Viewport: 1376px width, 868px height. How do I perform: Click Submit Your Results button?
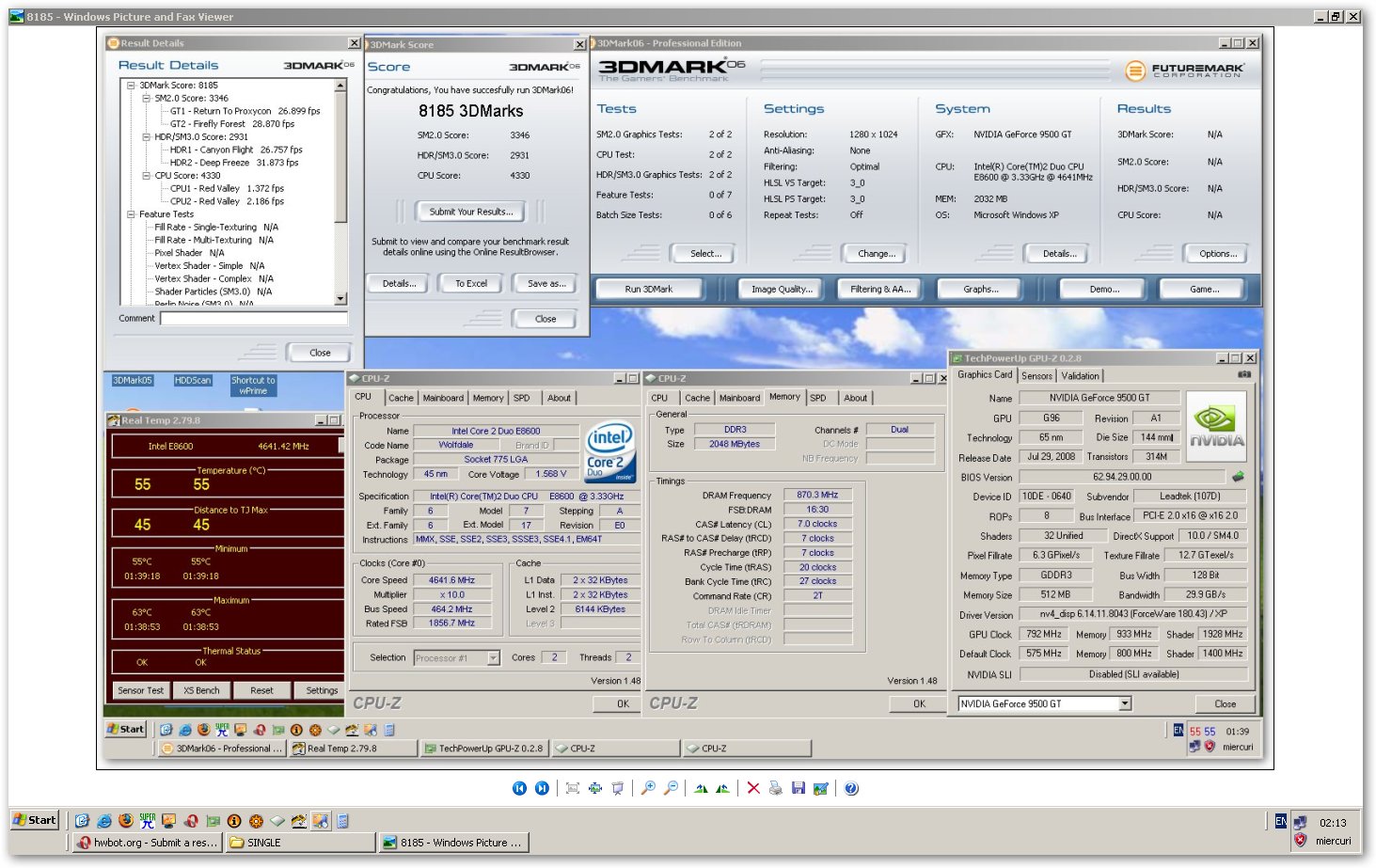(470, 212)
